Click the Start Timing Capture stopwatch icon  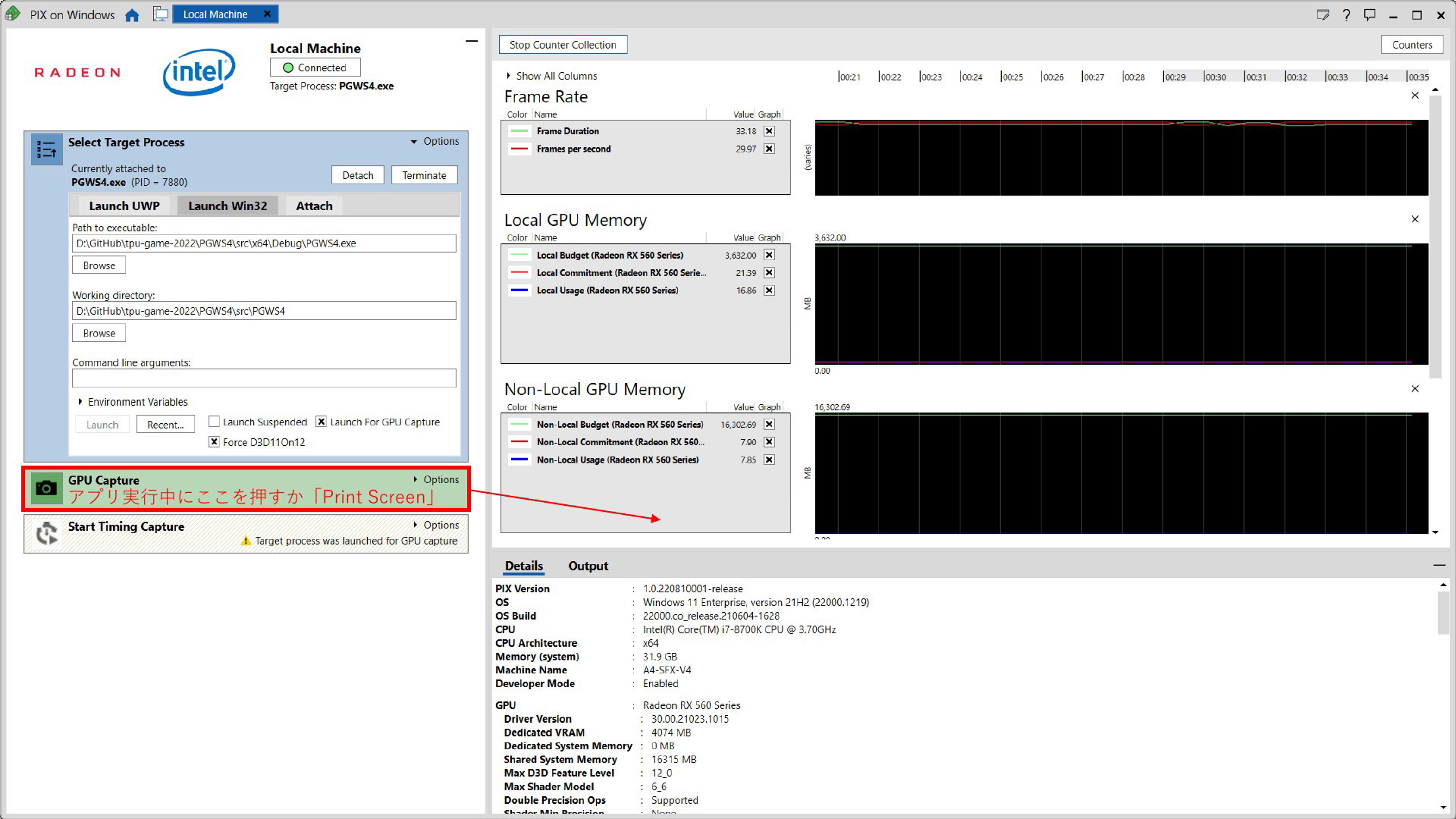[x=47, y=533]
